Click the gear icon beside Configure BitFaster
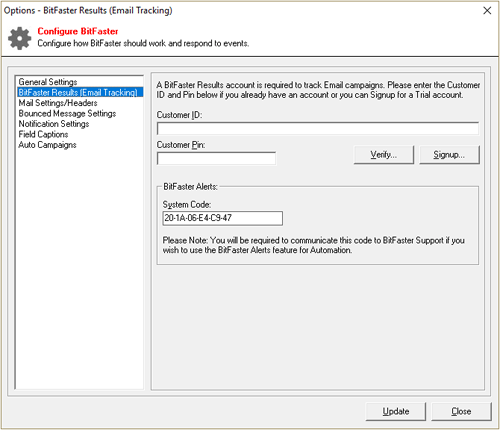This screenshot has width=500, height=430. (x=19, y=38)
